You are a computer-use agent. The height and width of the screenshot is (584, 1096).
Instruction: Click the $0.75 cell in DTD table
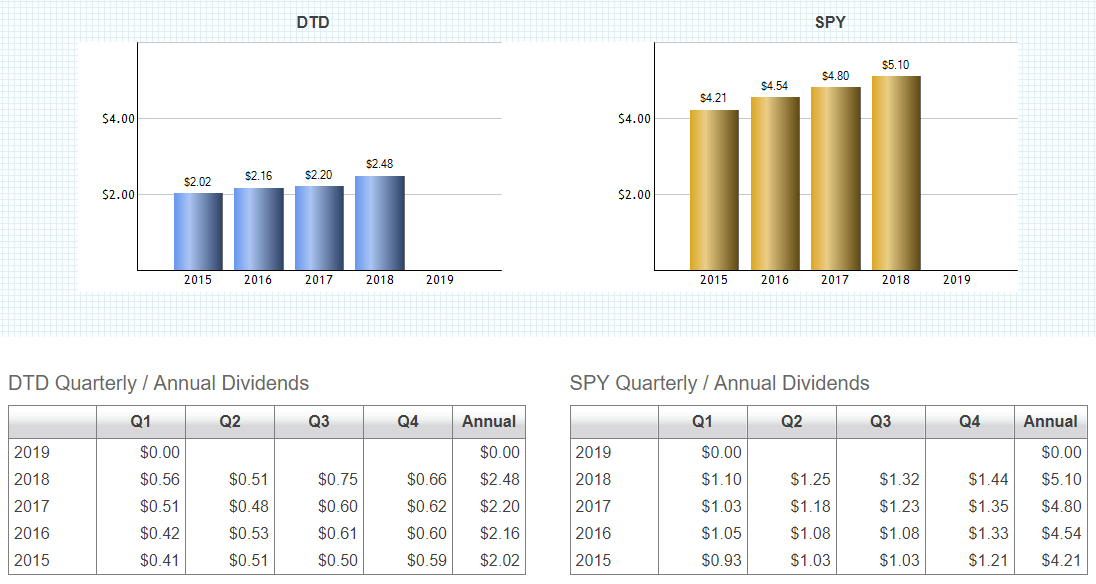coord(338,480)
